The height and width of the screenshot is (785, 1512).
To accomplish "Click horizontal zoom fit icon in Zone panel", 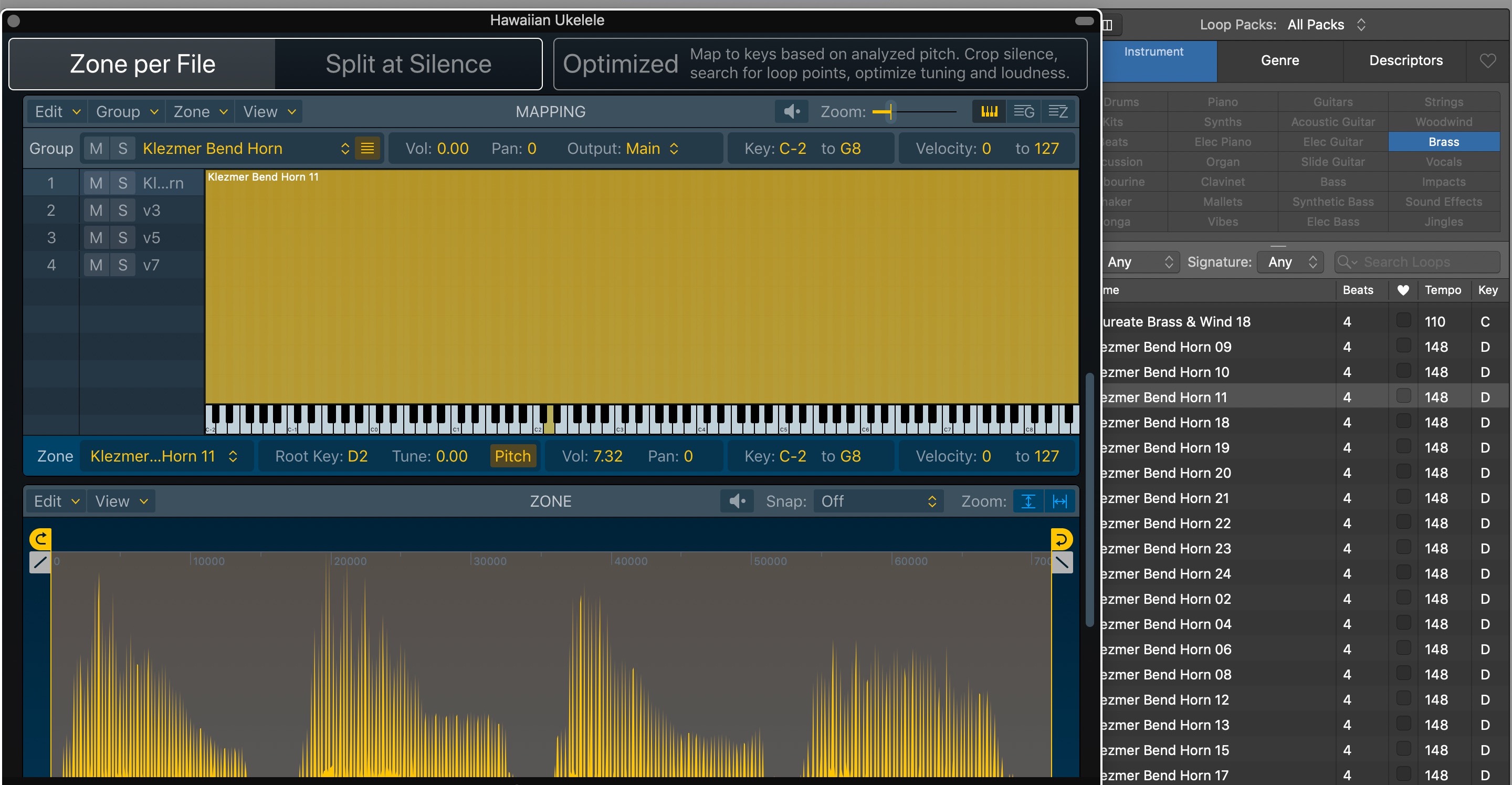I will click(1059, 501).
